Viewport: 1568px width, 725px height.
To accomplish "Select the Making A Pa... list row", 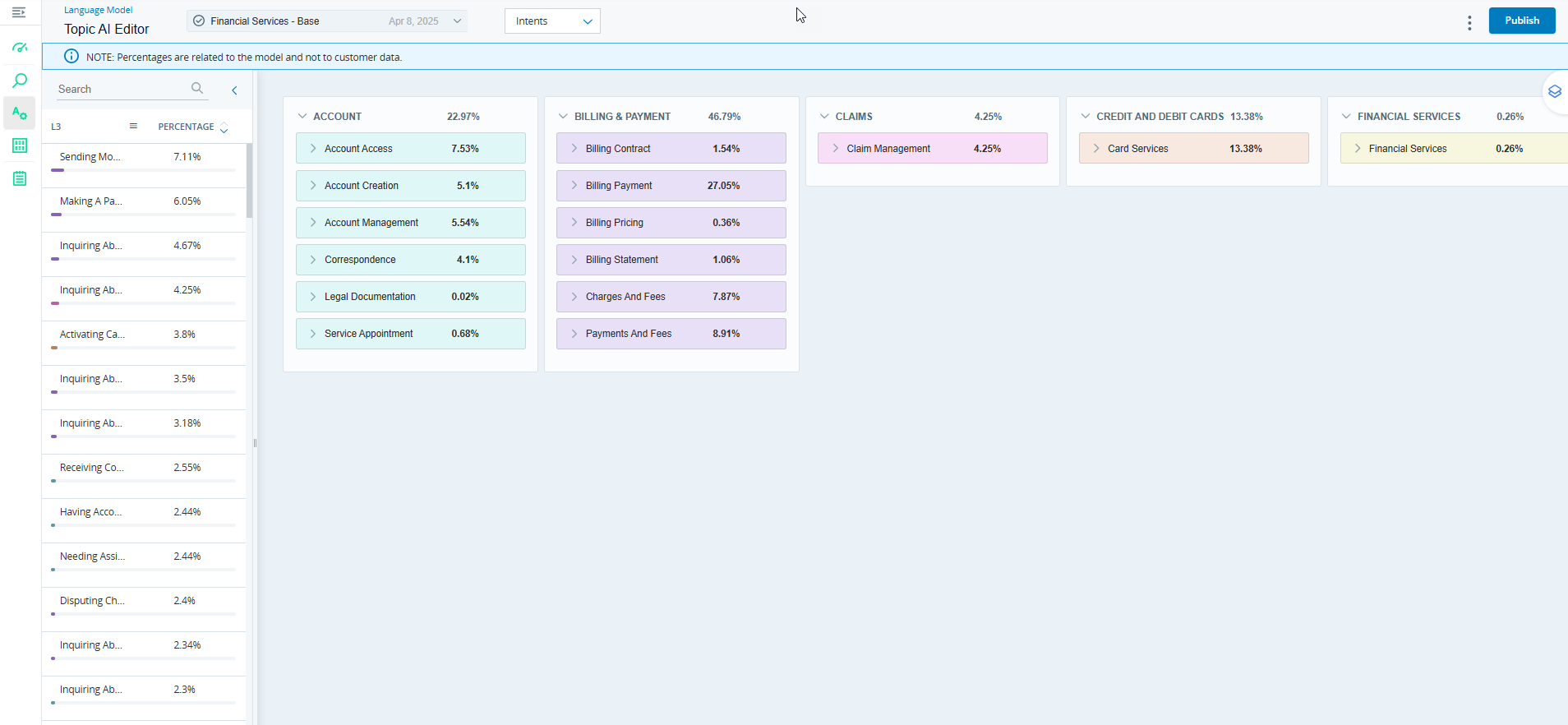I will 144,210.
